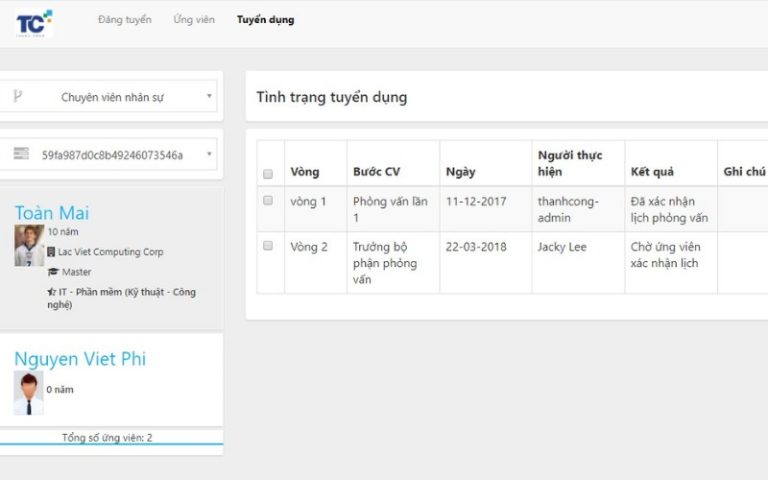The width and height of the screenshot is (768, 480).
Task: Select the Tuyển dụng tab
Action: 265,20
